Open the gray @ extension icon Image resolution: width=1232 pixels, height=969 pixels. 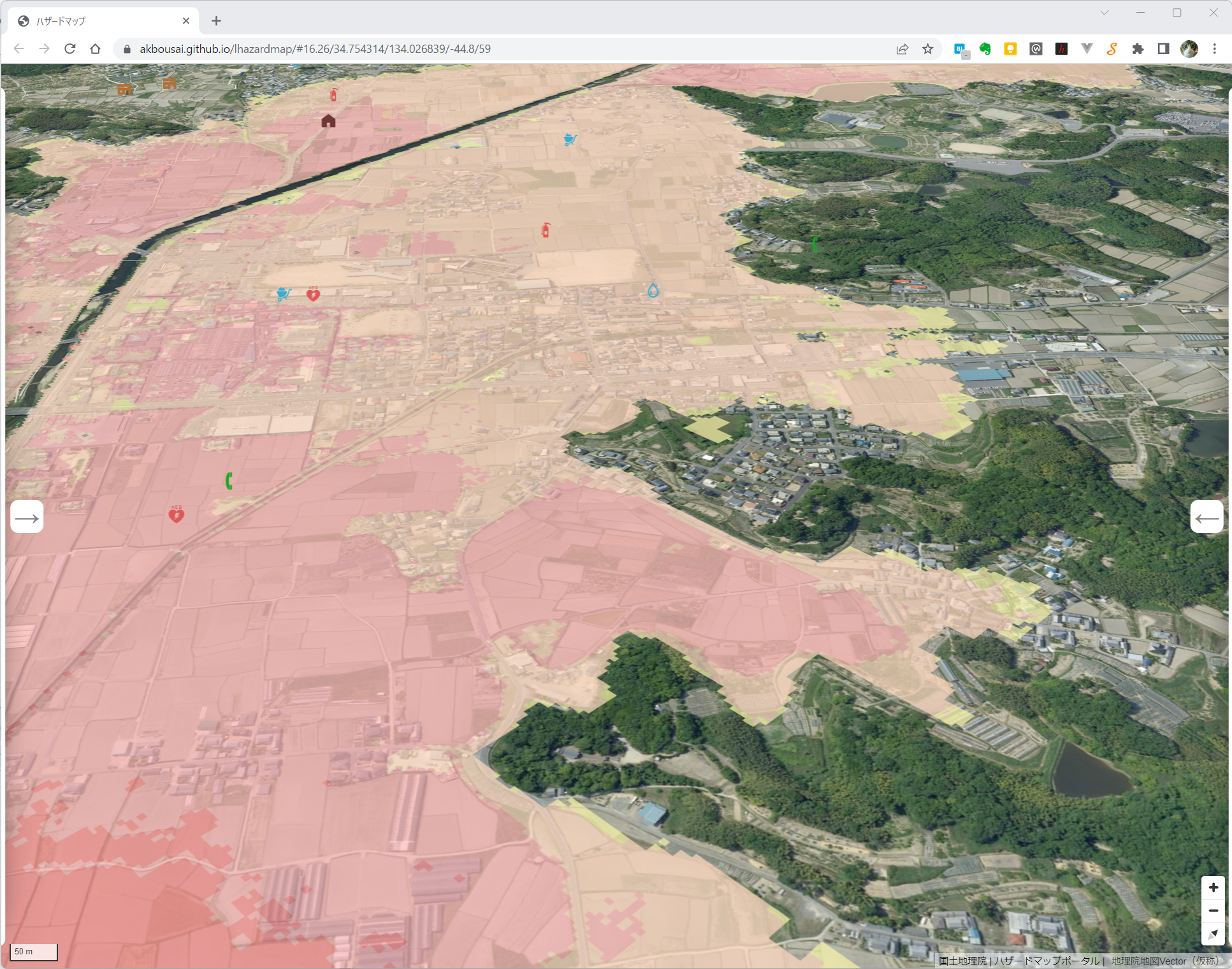(1036, 49)
